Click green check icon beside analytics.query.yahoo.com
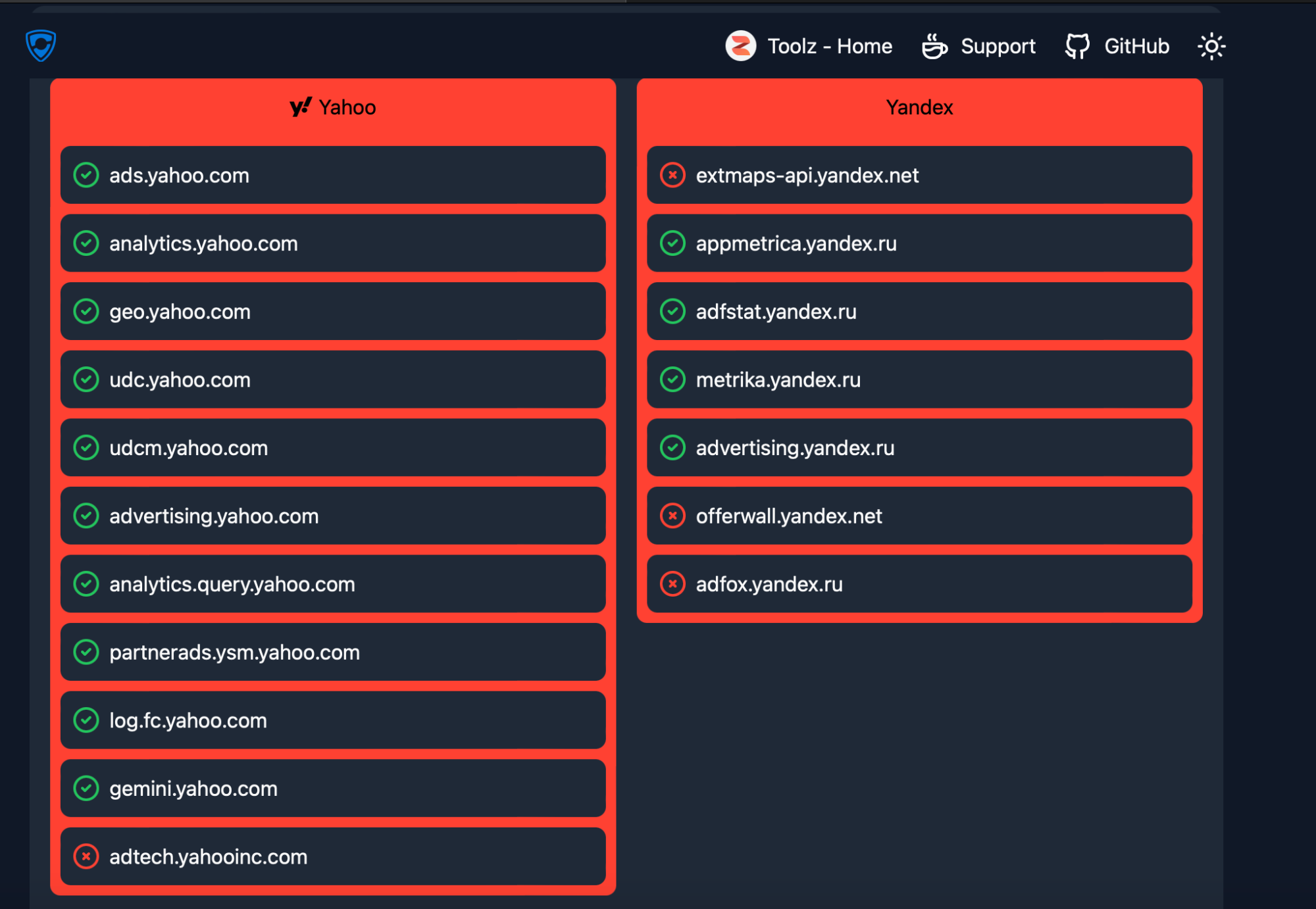1316x909 pixels. click(x=86, y=583)
